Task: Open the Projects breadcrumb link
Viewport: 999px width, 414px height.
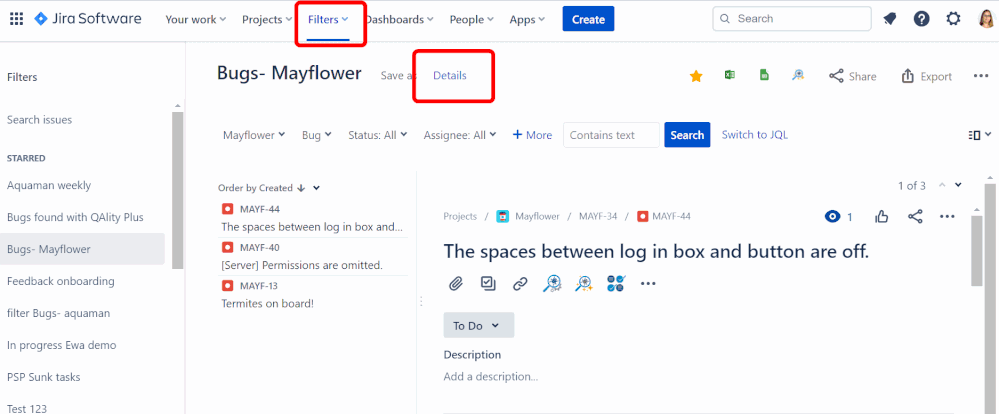Action: tap(460, 217)
